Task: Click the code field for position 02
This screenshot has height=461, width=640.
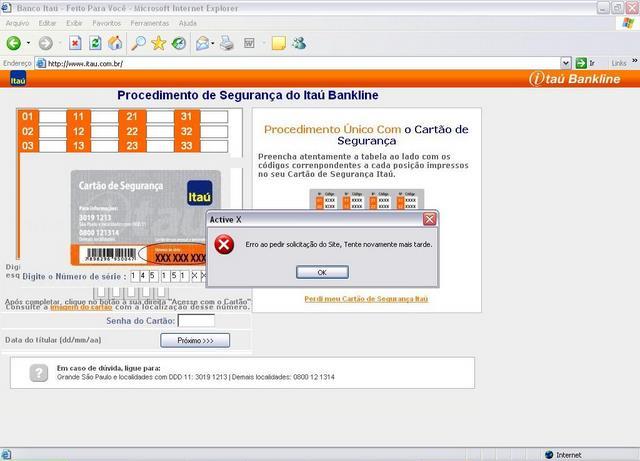Action: 52,131
